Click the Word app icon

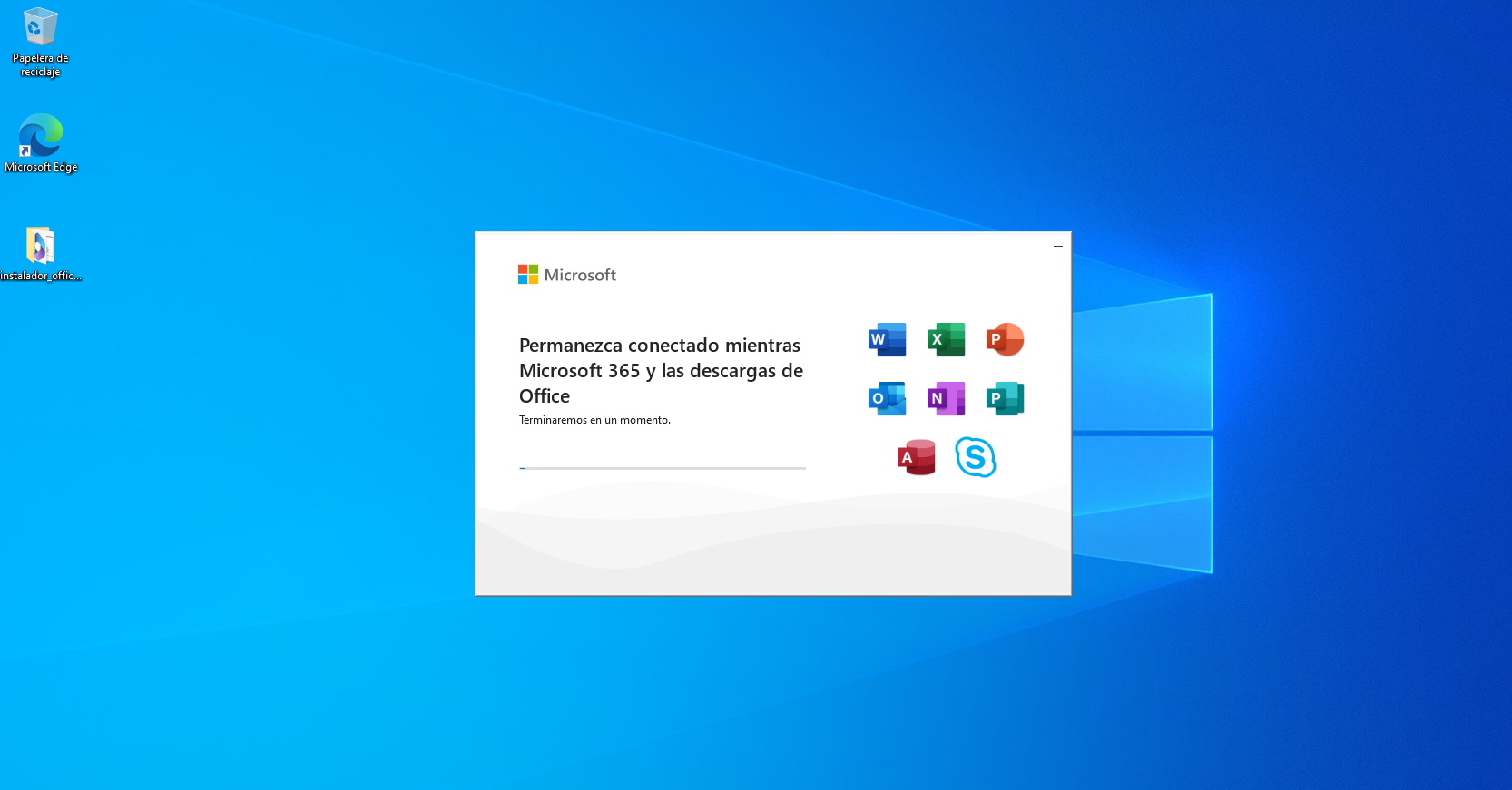tap(887, 339)
